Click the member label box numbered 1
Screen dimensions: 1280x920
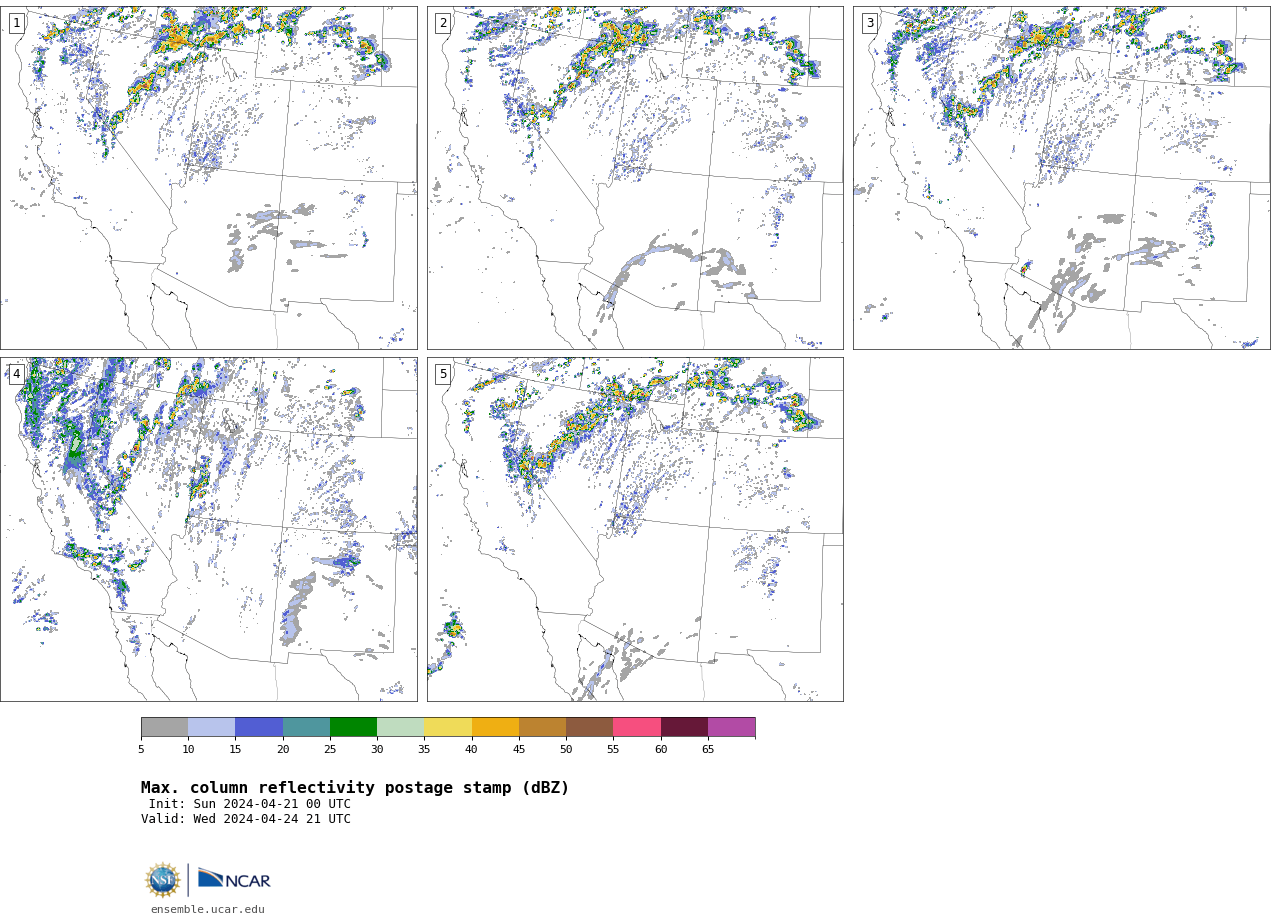[x=17, y=23]
